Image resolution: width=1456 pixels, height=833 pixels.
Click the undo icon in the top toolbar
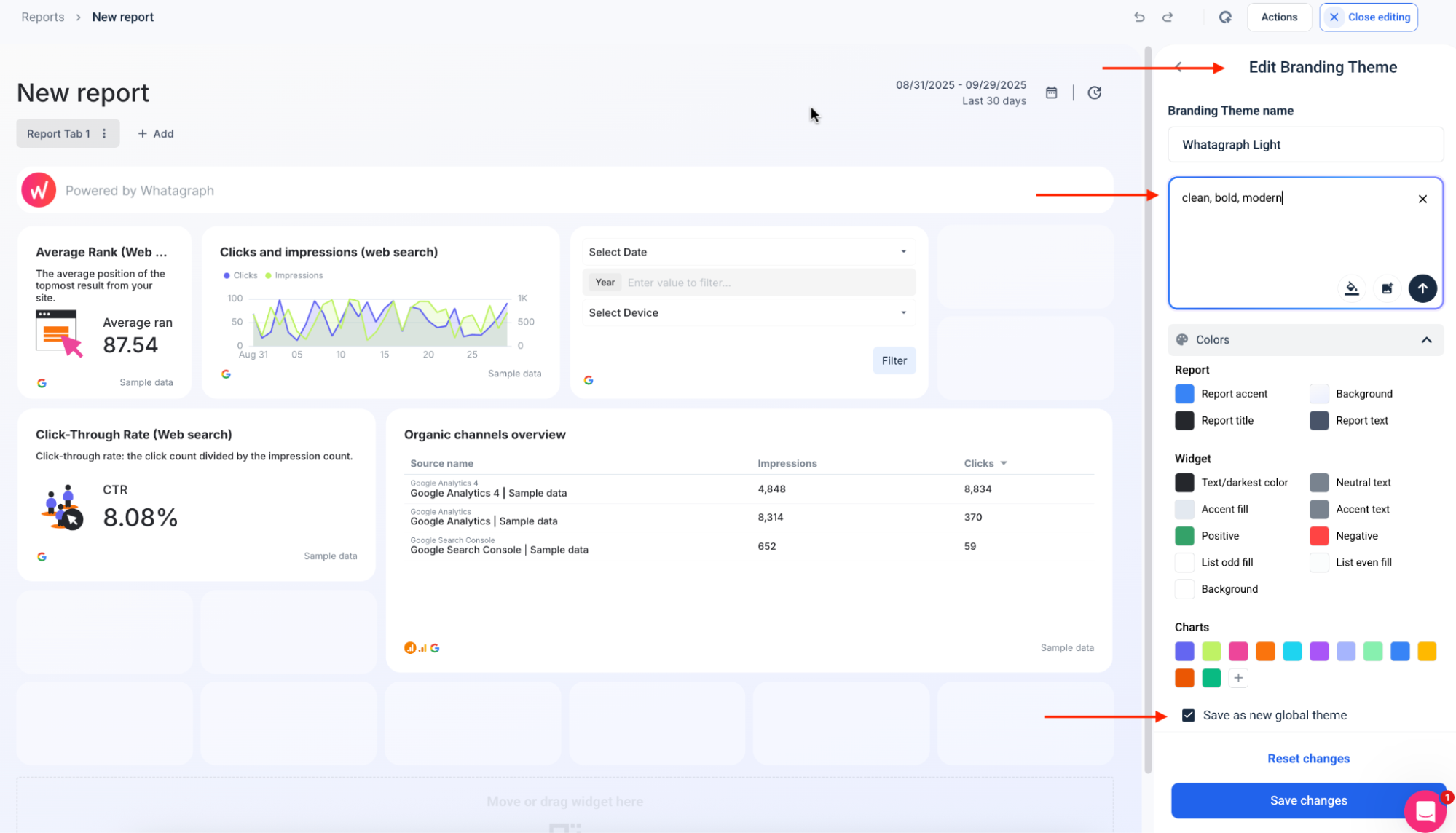coord(1138,17)
